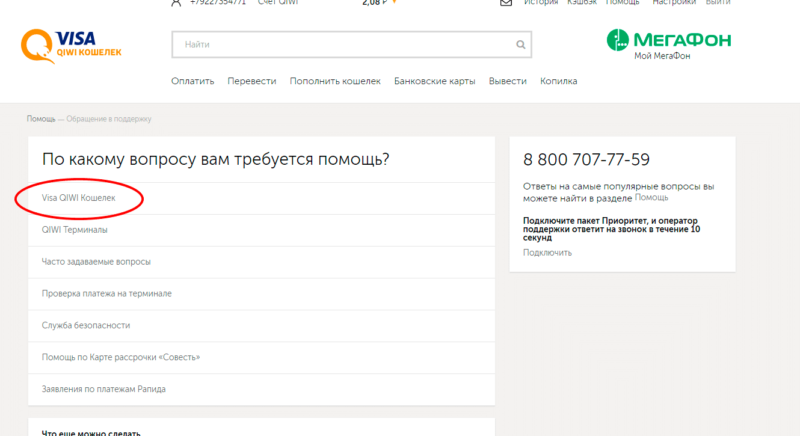Go to Банковские карты section
Image resolution: width=800 pixels, height=436 pixels.
(434, 81)
